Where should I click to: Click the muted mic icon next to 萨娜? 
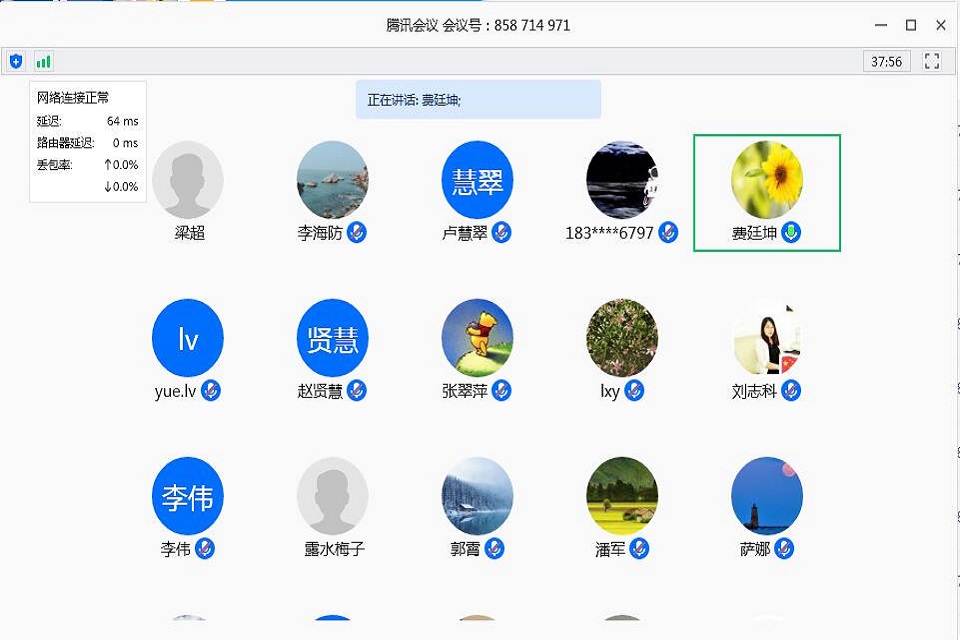click(784, 549)
